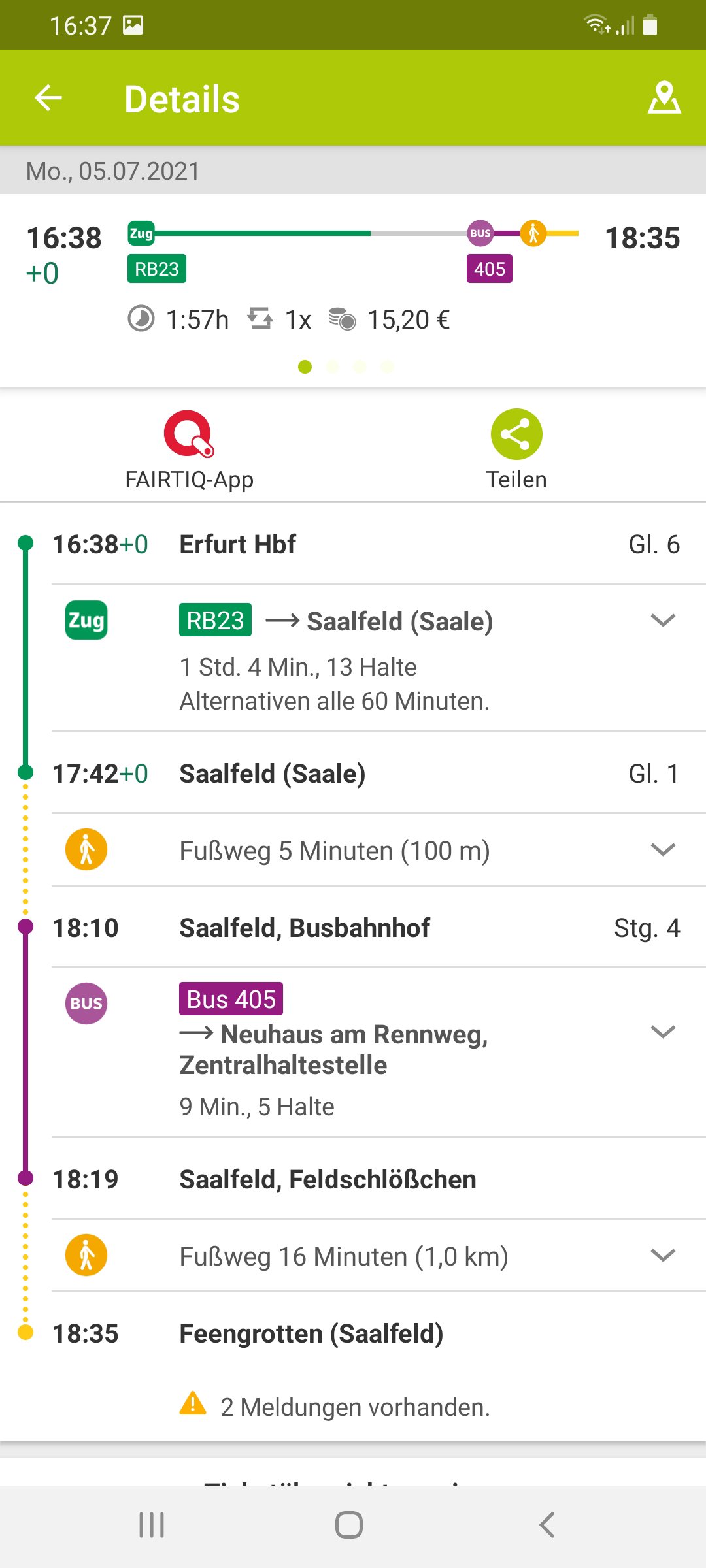Tap the walking icon for 5 minute Fußweg
Viewport: 706px width, 1568px height.
tap(86, 850)
